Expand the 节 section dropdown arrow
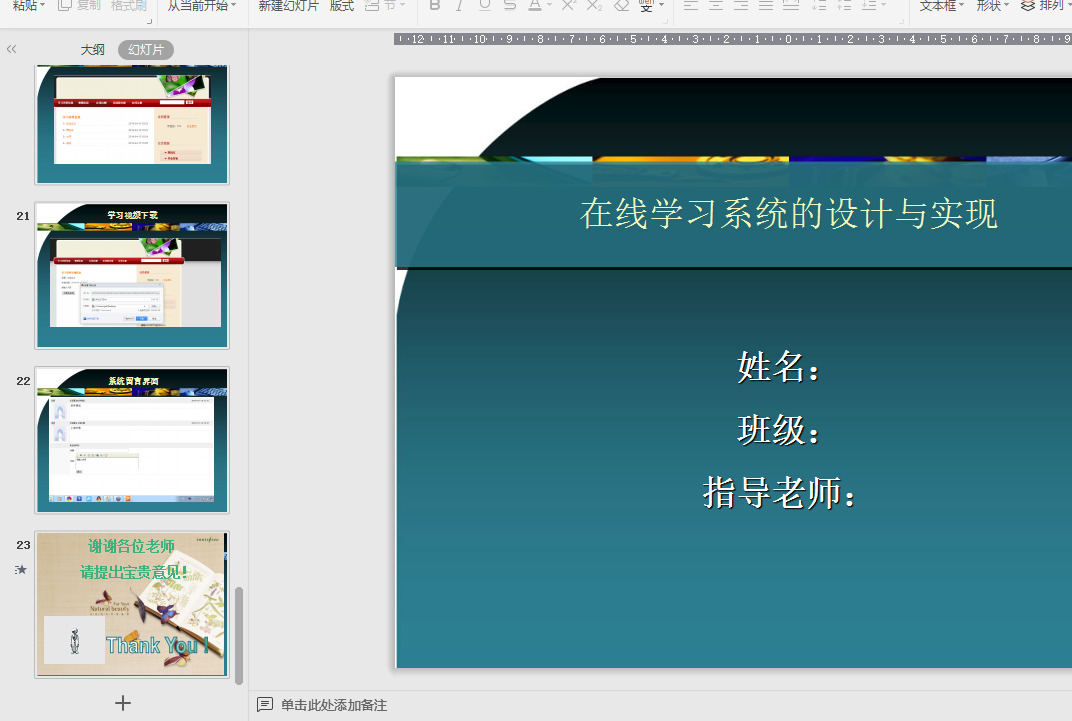Image resolution: width=1072 pixels, height=721 pixels. (x=402, y=5)
